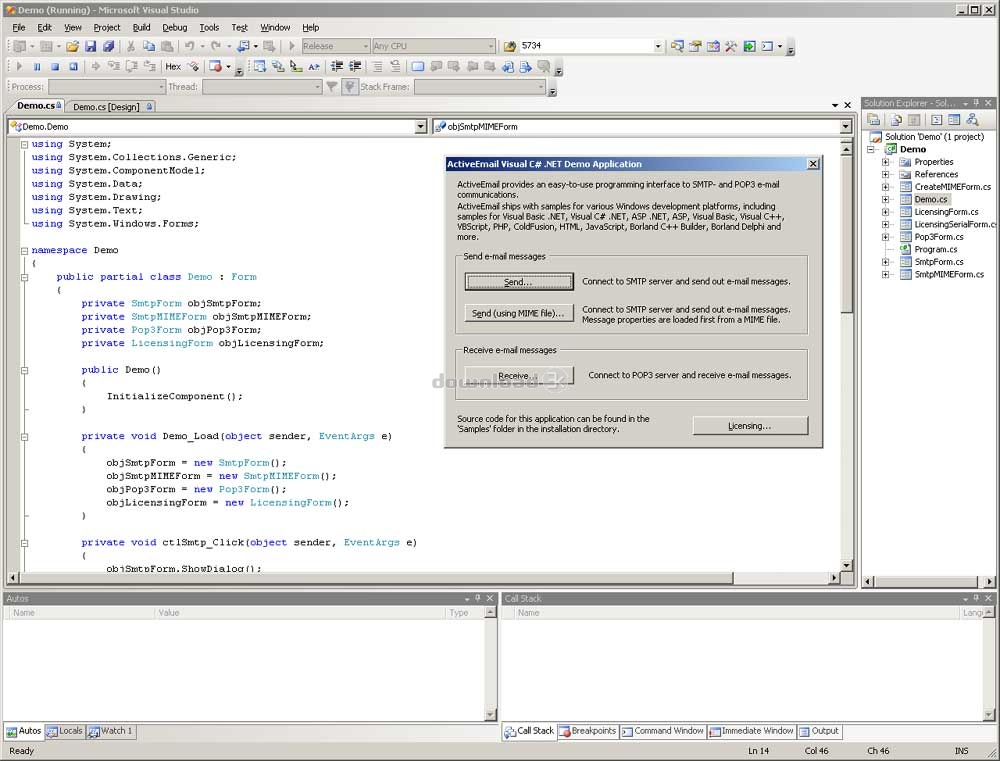
Task: Click the Save All icon
Action: click(108, 46)
